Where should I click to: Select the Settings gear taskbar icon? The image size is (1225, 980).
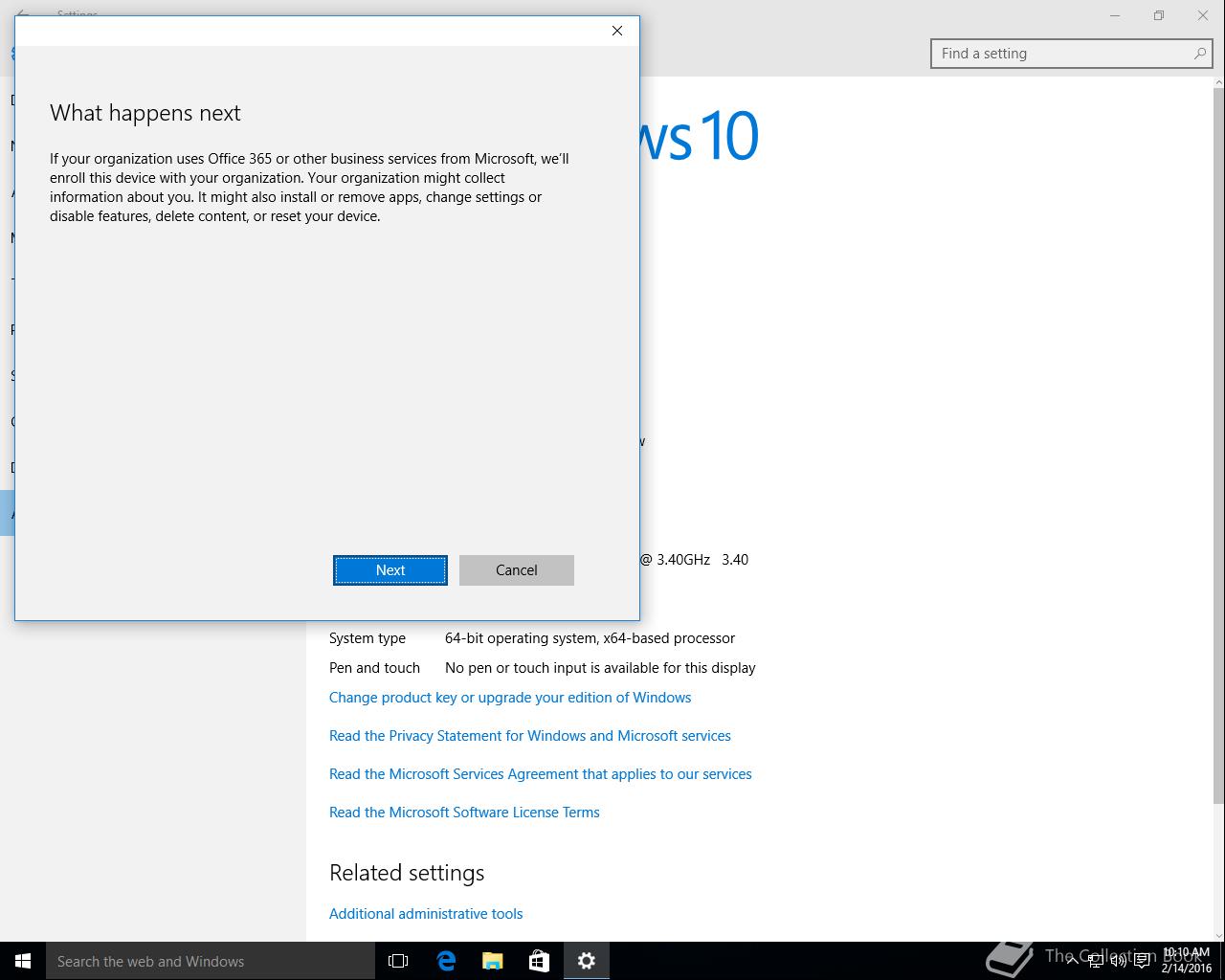coord(587,961)
